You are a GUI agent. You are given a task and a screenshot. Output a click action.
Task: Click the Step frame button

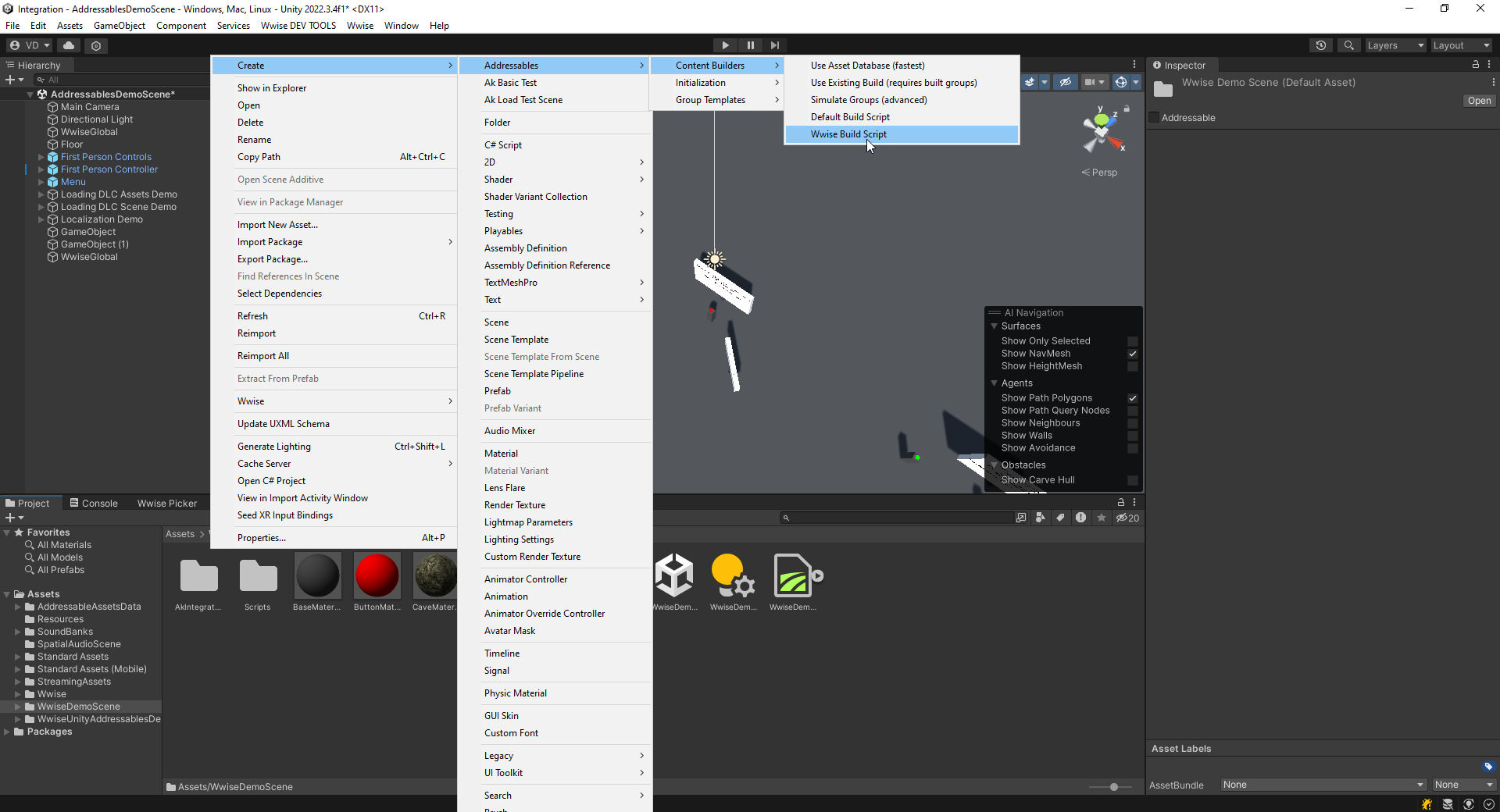[x=774, y=45]
